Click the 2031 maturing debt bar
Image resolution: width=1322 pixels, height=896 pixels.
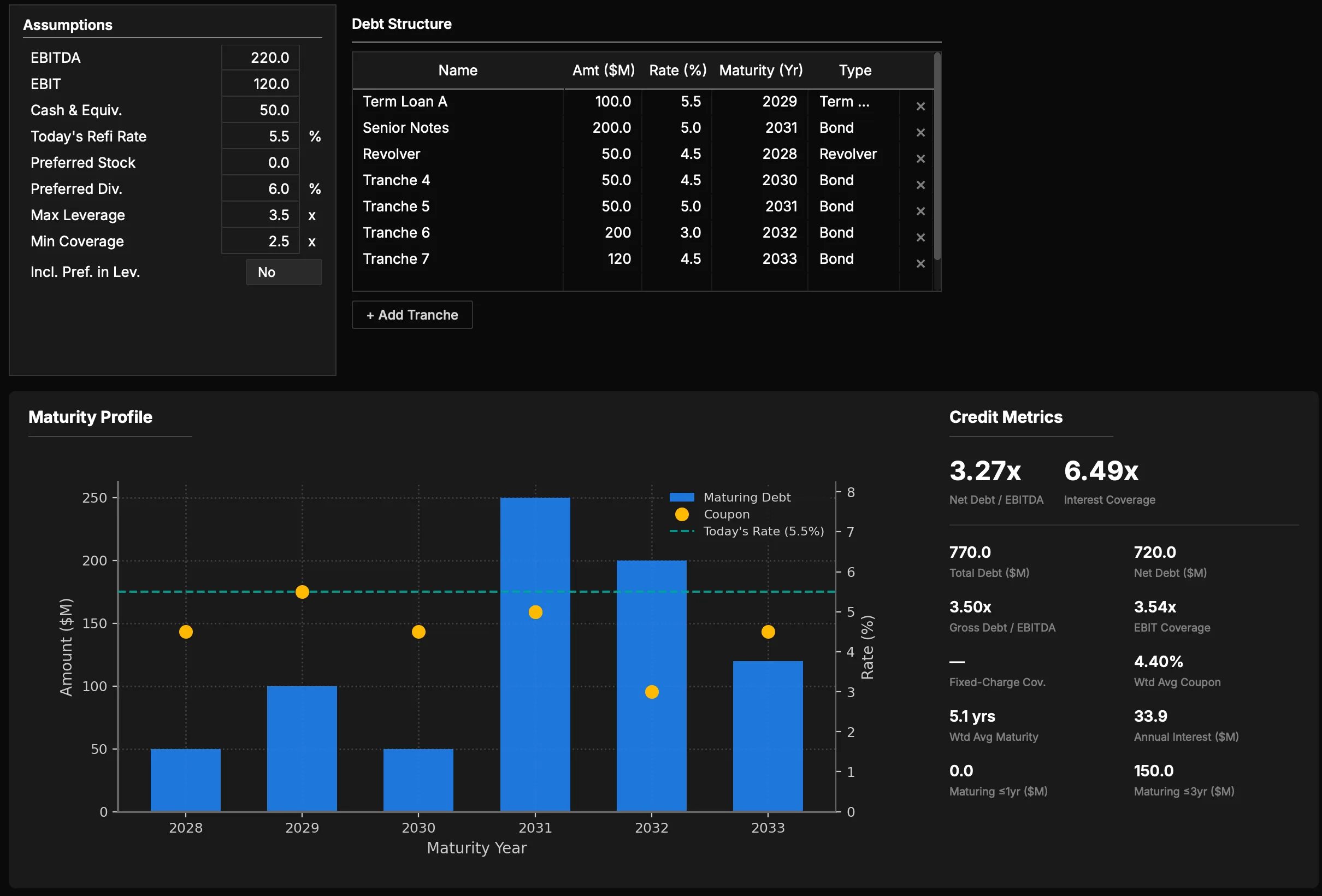pyautogui.click(x=535, y=654)
